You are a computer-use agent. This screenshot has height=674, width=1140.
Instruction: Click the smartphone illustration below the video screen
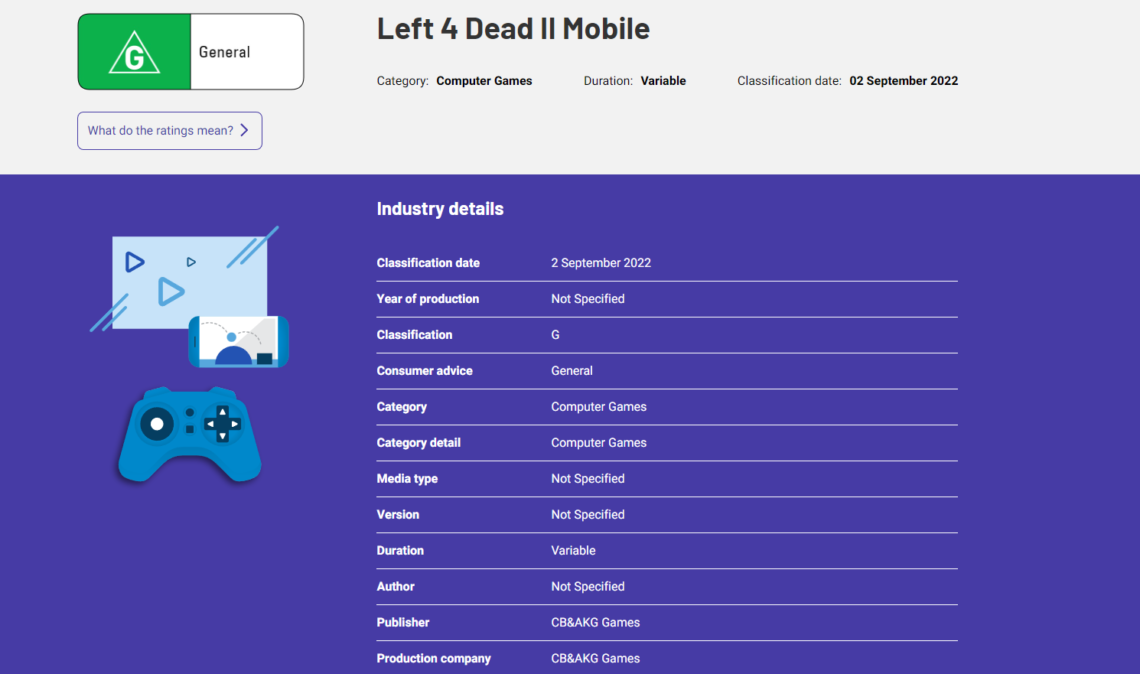tap(240, 343)
